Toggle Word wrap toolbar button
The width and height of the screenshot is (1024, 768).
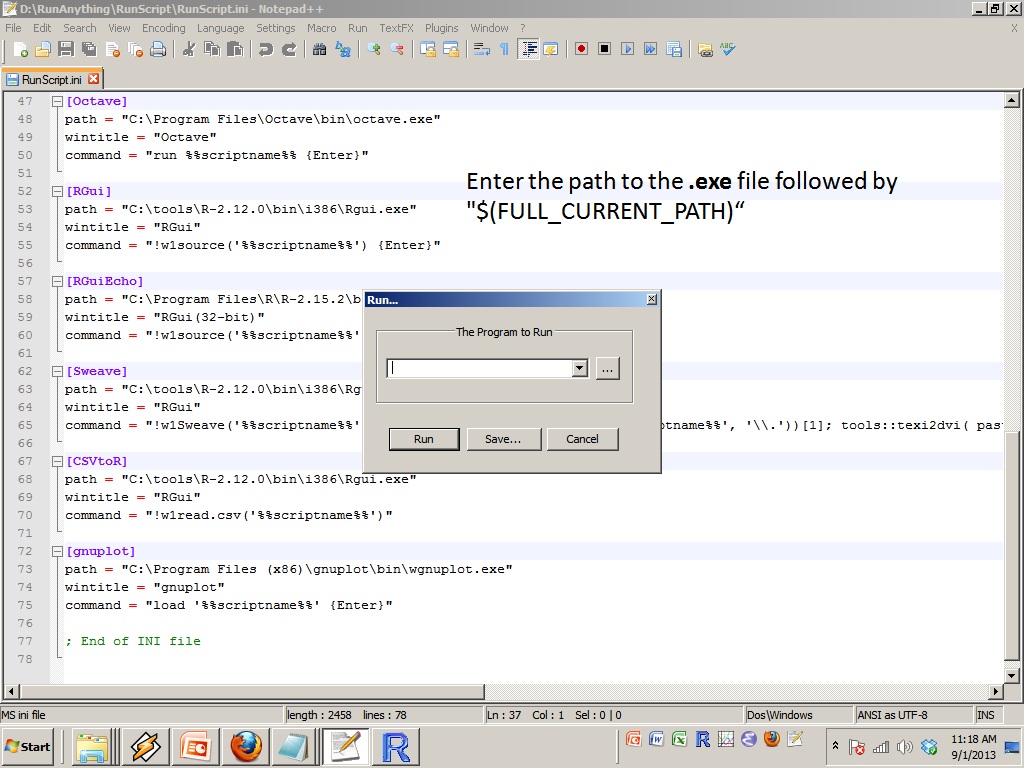(x=482, y=50)
